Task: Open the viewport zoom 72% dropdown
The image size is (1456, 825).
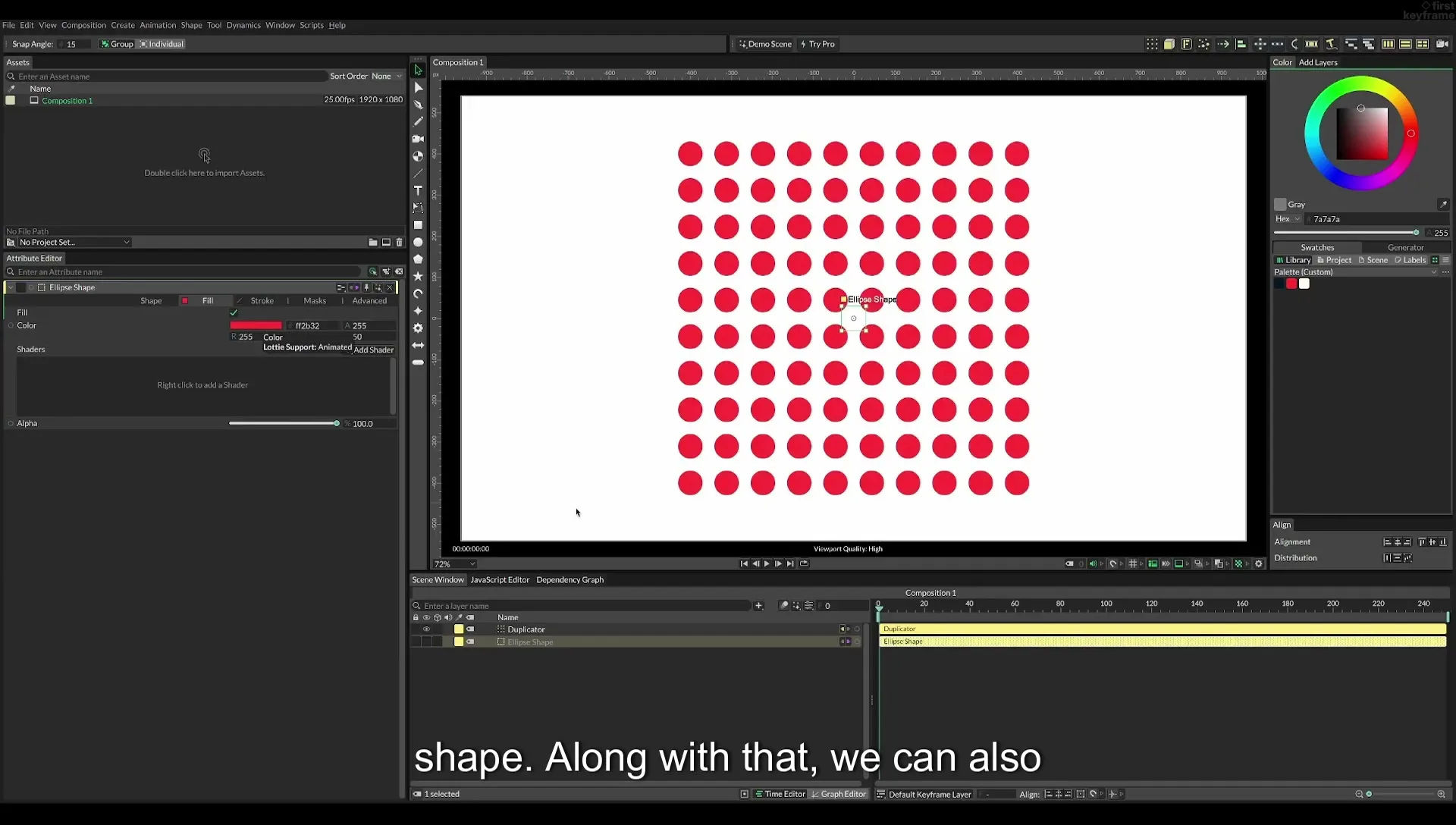Action: [454, 564]
